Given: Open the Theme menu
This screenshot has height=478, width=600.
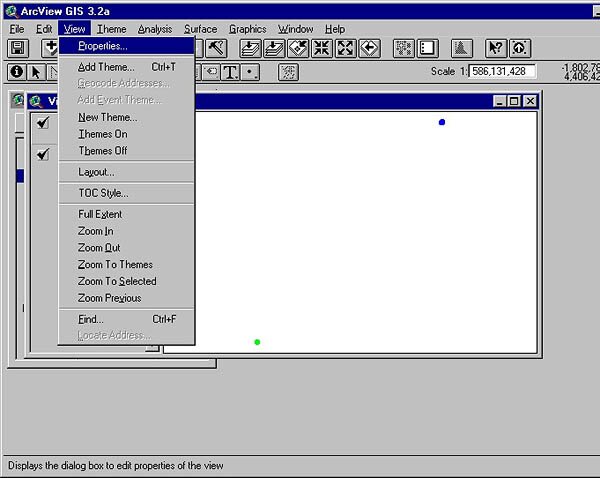Looking at the screenshot, I should tap(111, 29).
